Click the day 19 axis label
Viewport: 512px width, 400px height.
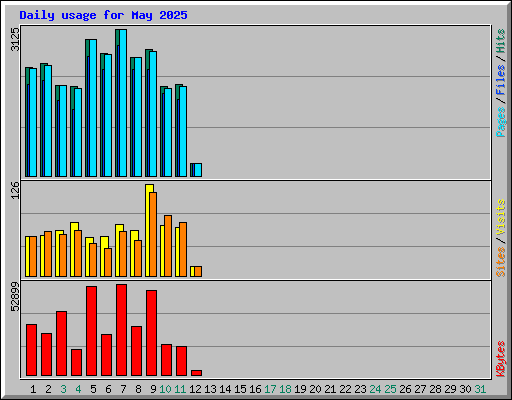pyautogui.click(x=300, y=389)
